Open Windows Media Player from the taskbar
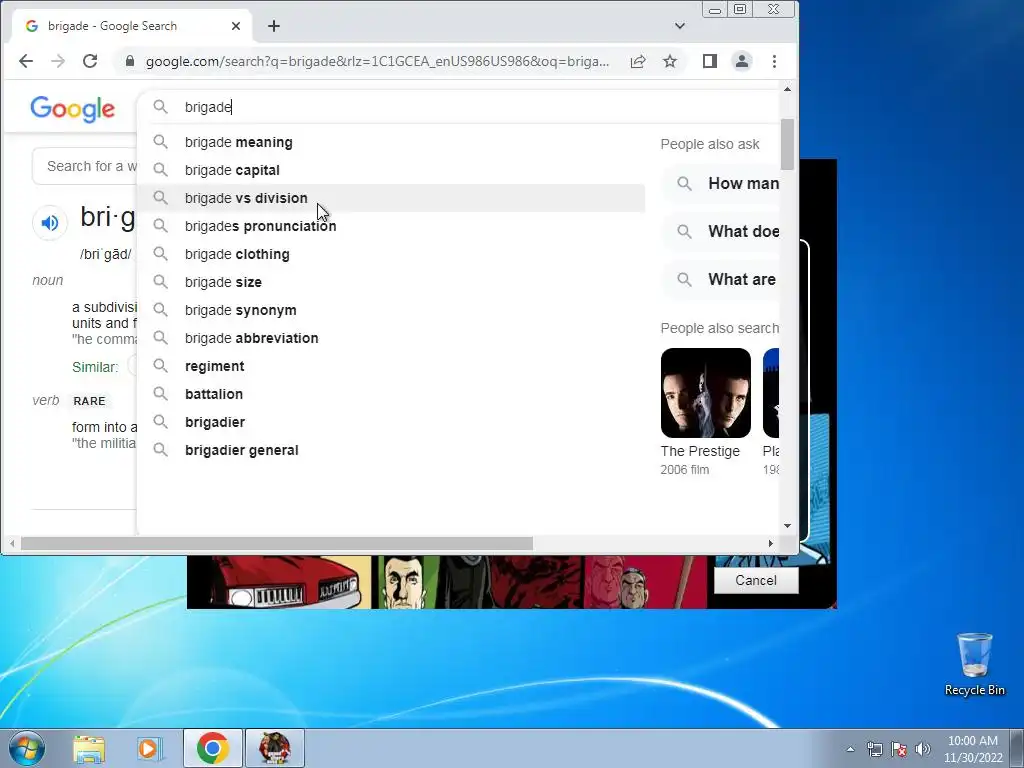Screen dimensions: 1024x768 click(149, 748)
